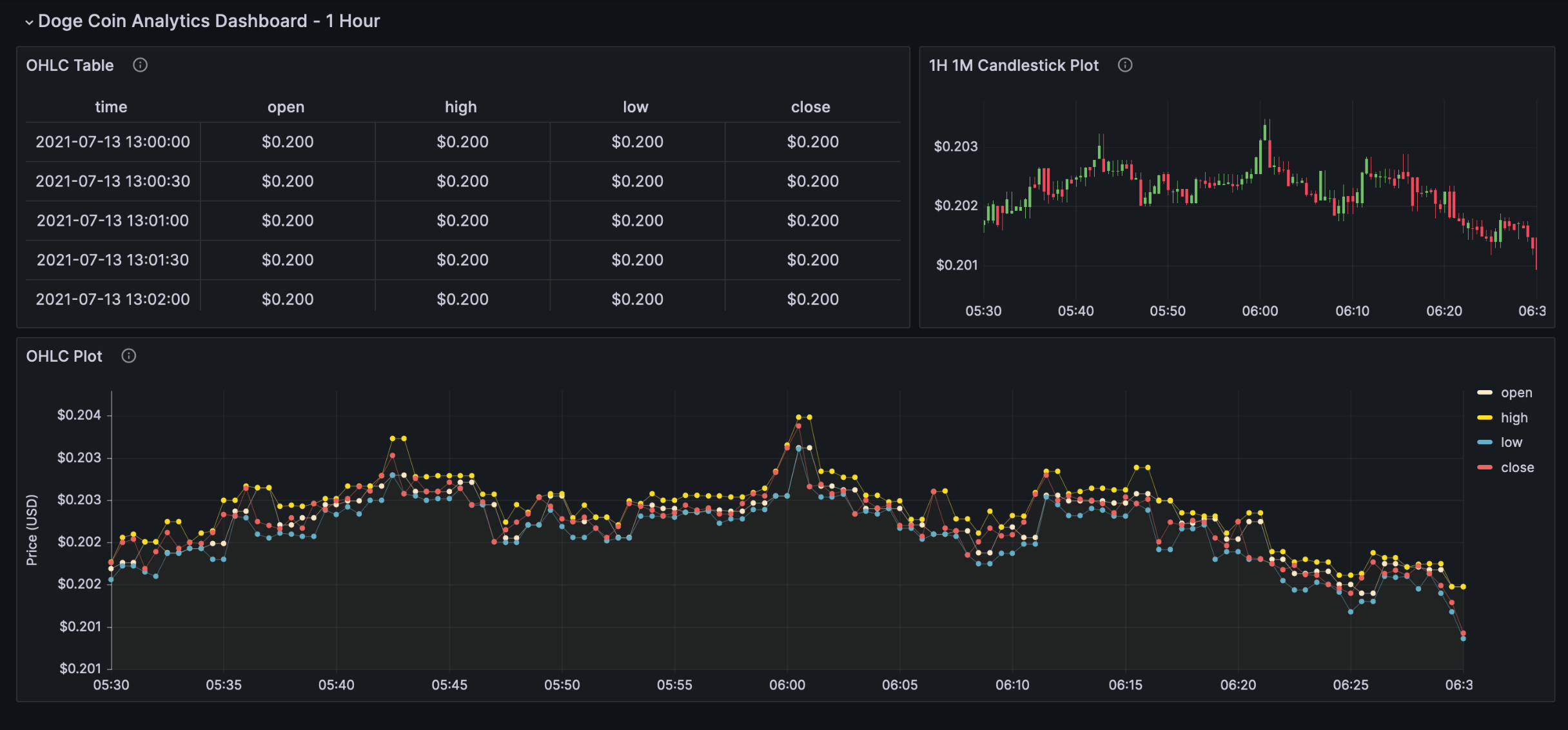This screenshot has height=730, width=1568.
Task: Click the OHLC Plot panel title
Action: pos(64,356)
